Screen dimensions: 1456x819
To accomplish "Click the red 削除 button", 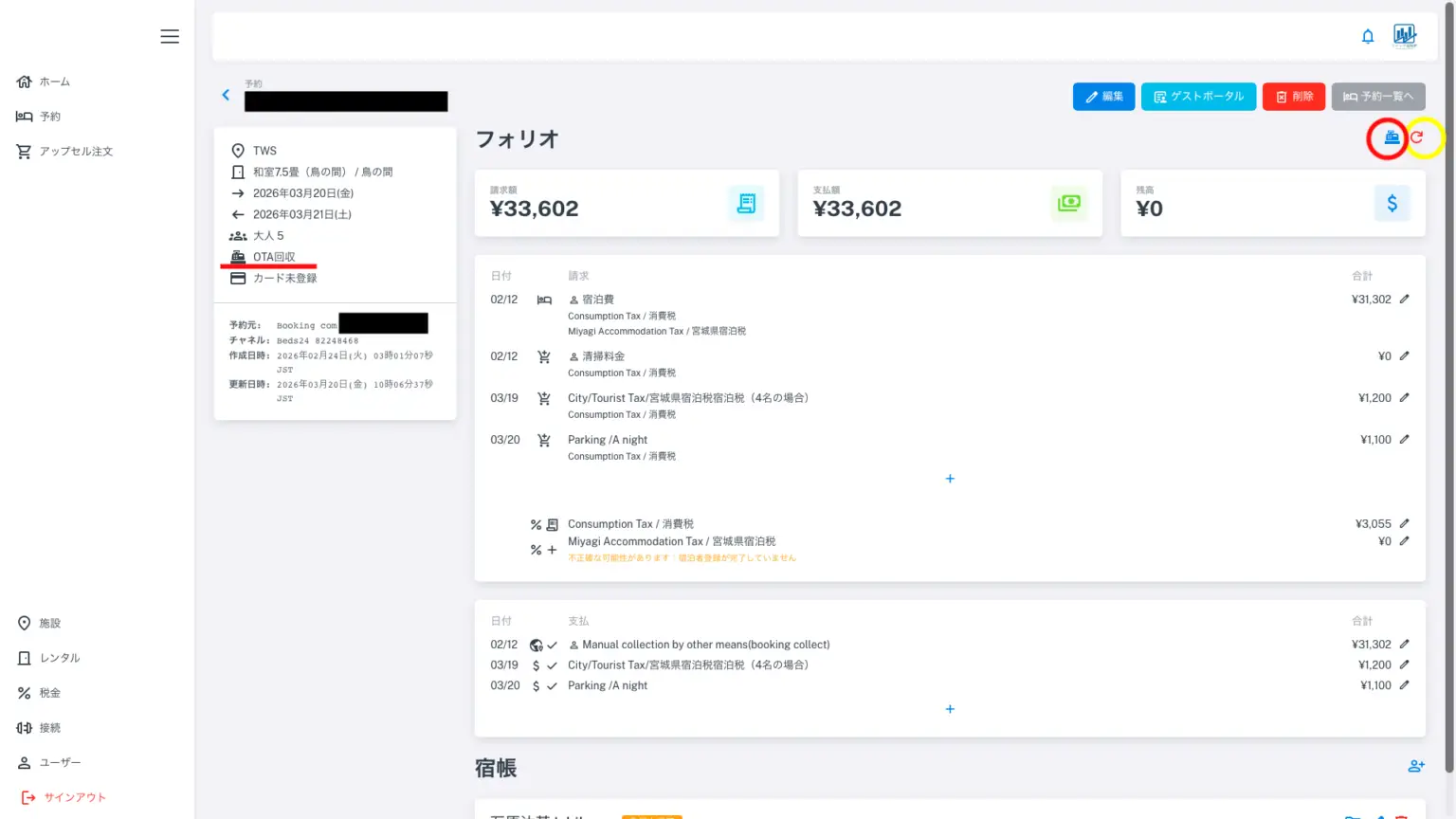I will pyautogui.click(x=1294, y=97).
